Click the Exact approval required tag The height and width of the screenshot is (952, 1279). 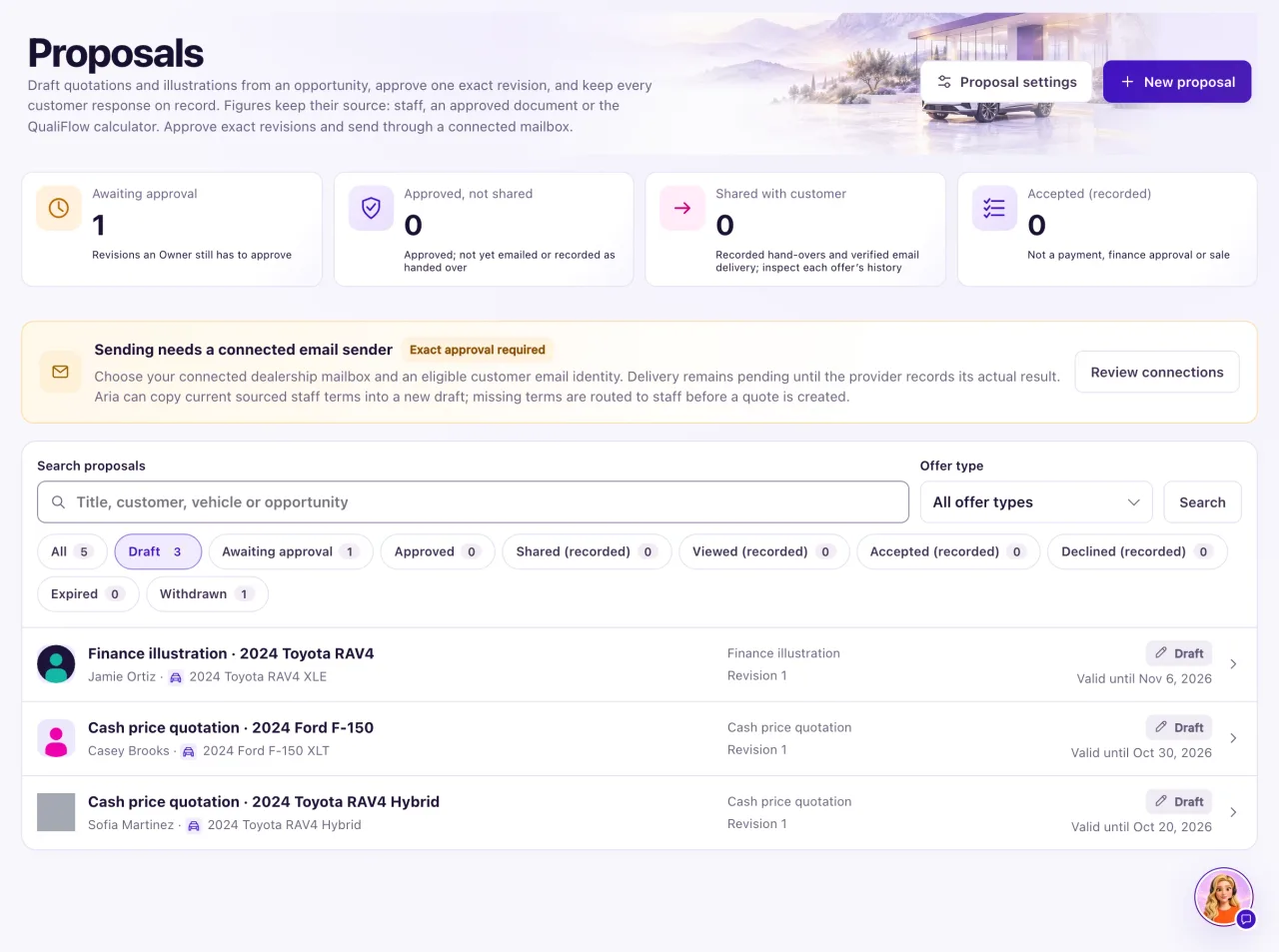click(478, 350)
